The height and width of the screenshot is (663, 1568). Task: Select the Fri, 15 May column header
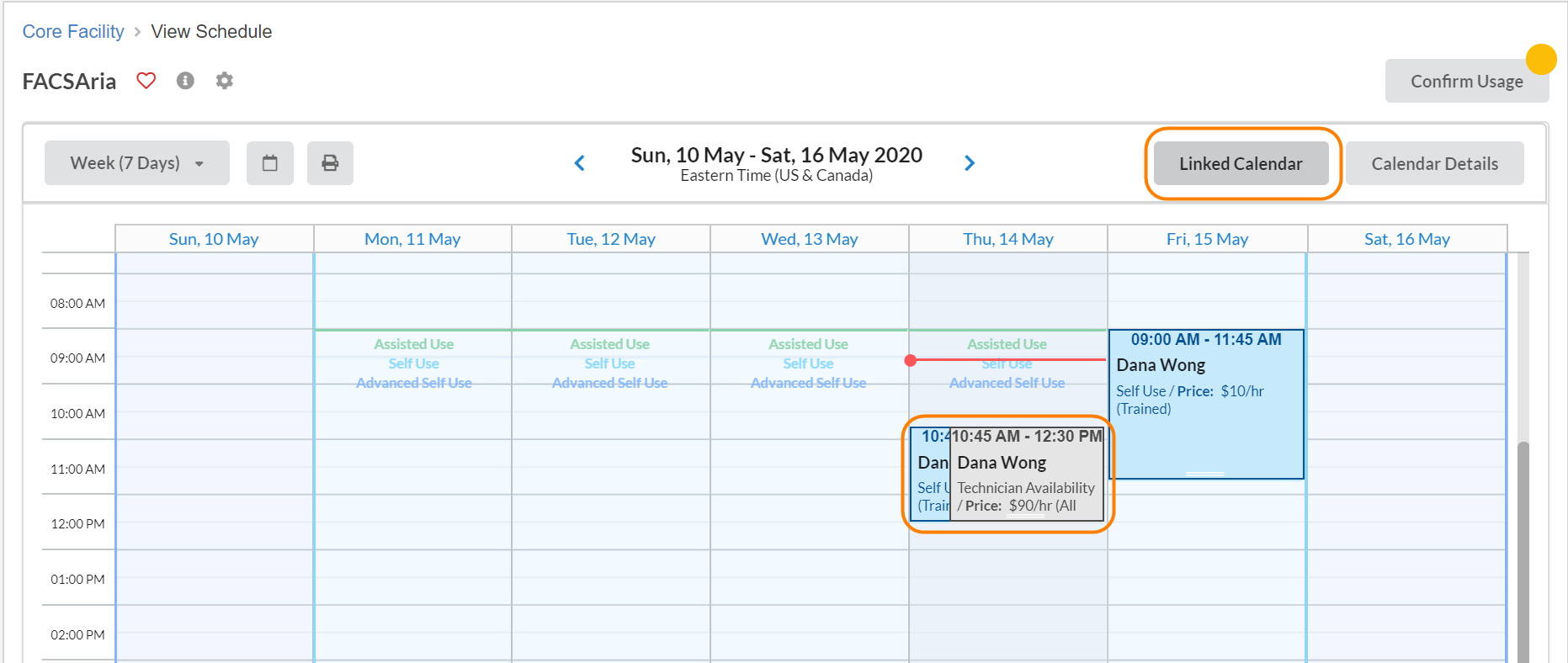click(x=1207, y=239)
